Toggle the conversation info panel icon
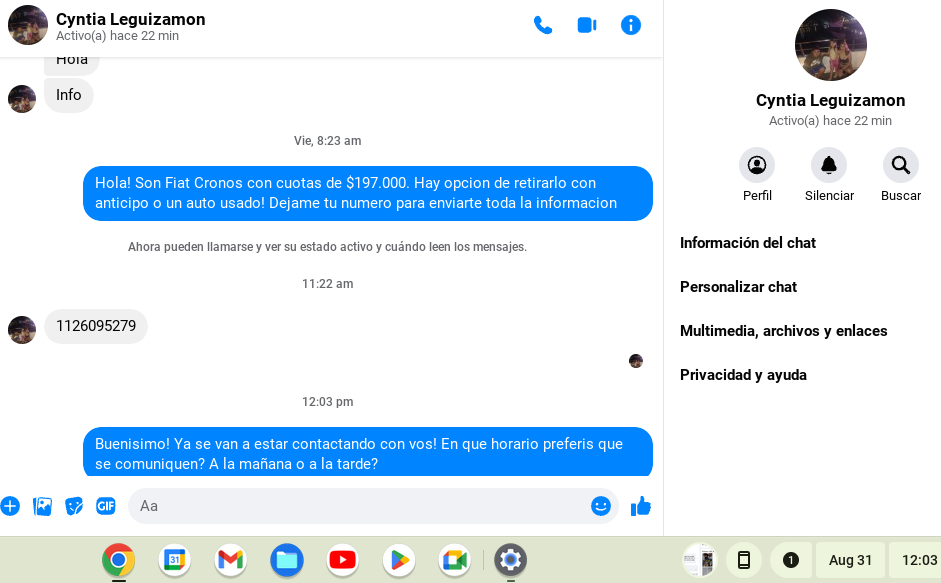941x583 pixels. pyautogui.click(x=630, y=25)
